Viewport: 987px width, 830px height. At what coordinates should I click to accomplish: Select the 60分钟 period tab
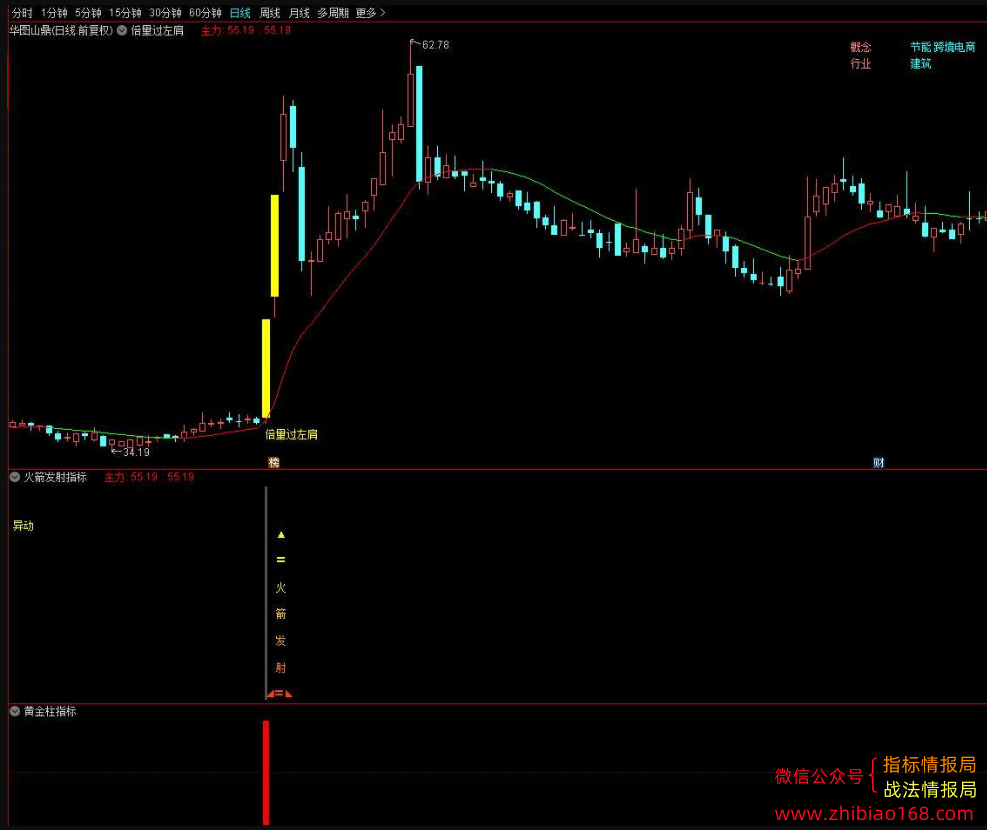[205, 13]
